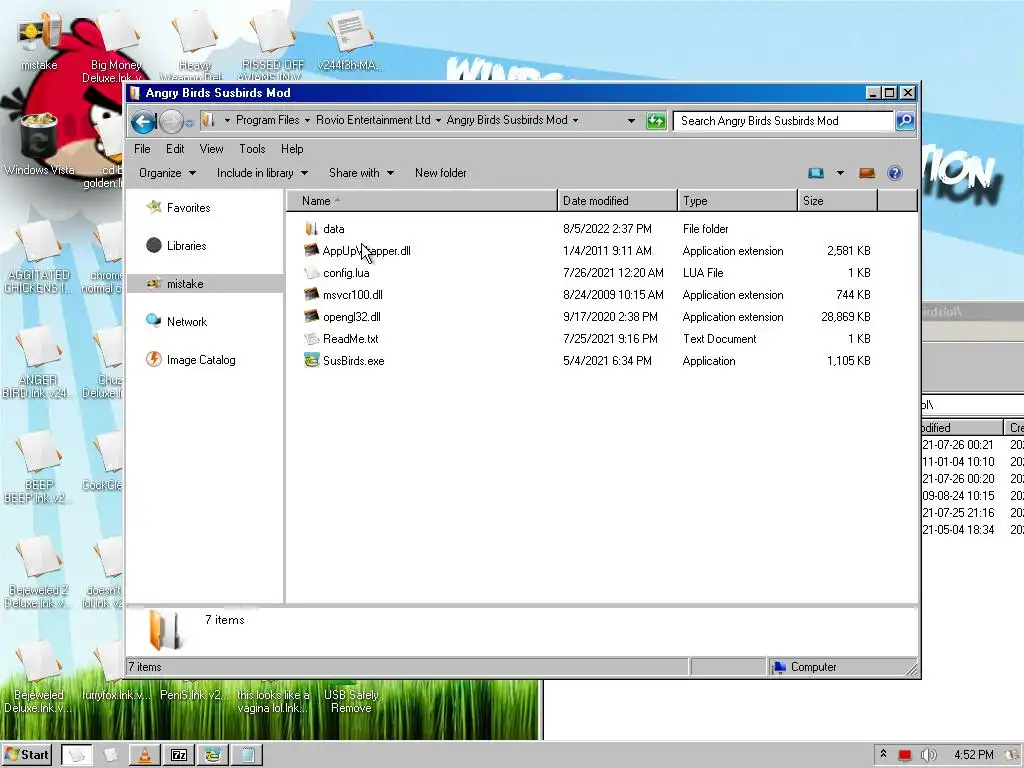Click the volume speaker tray icon
1024x768 pixels.
point(928,755)
